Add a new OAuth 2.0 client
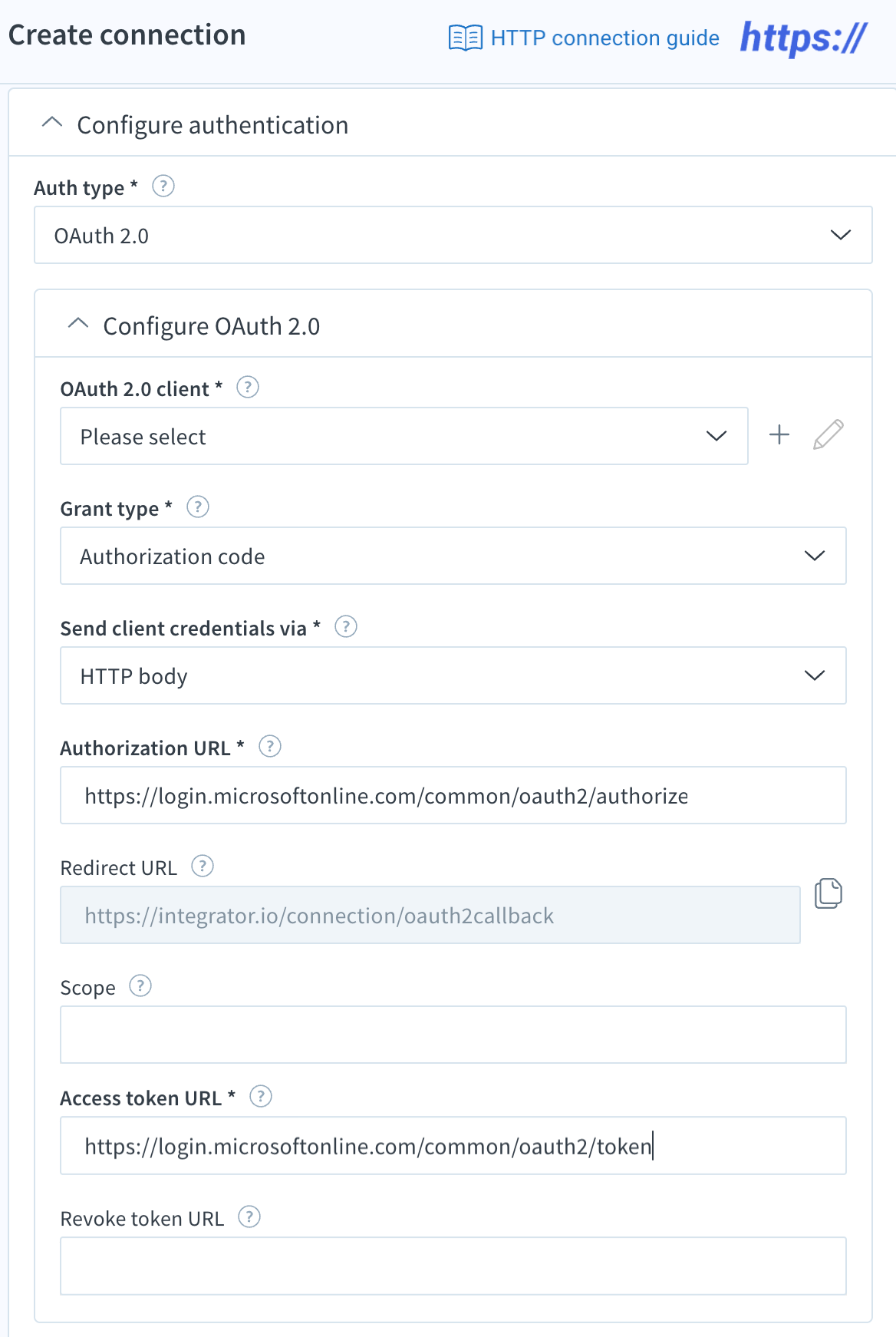 (x=779, y=434)
